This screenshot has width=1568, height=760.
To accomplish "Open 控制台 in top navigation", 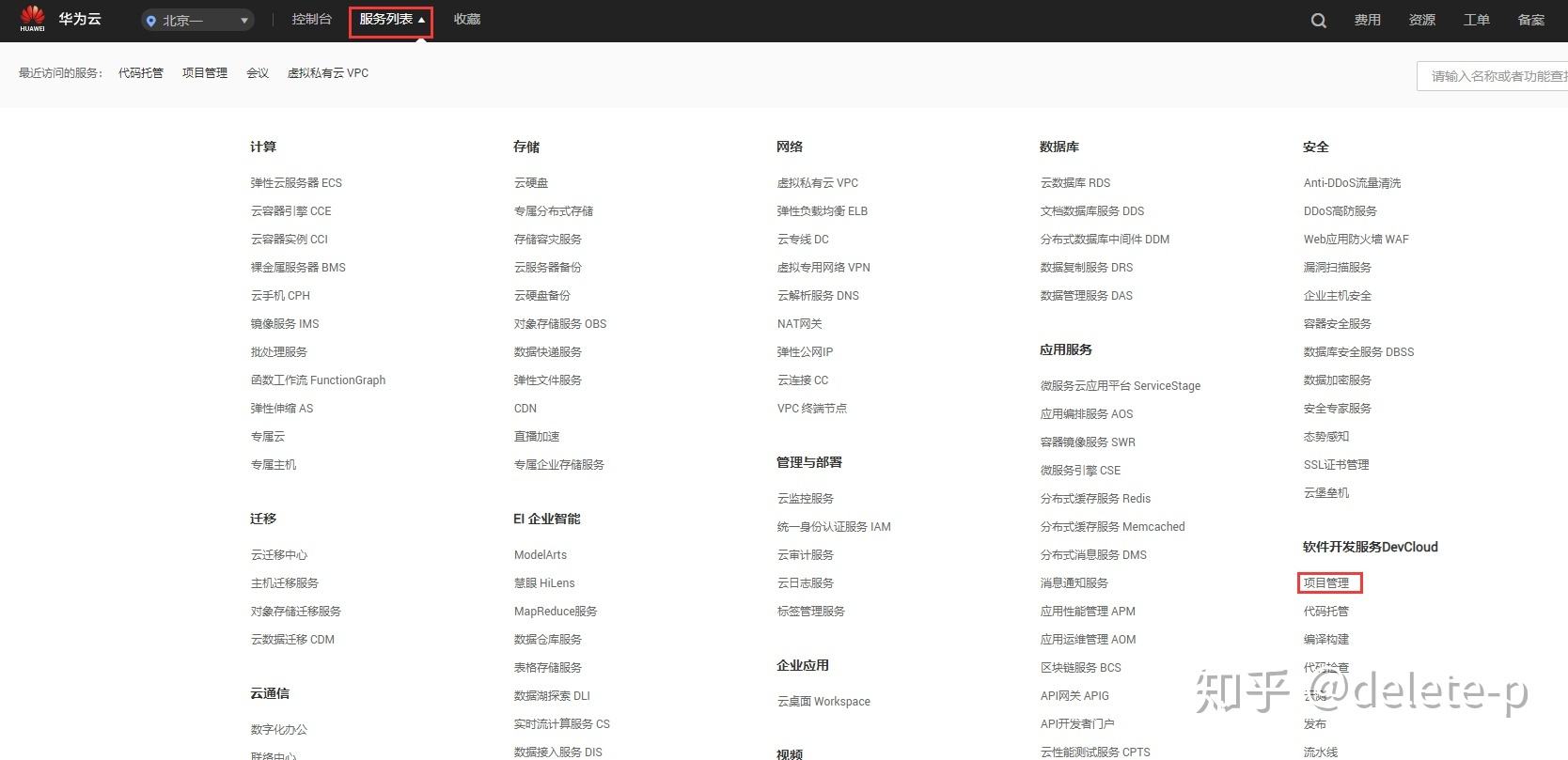I will [311, 19].
